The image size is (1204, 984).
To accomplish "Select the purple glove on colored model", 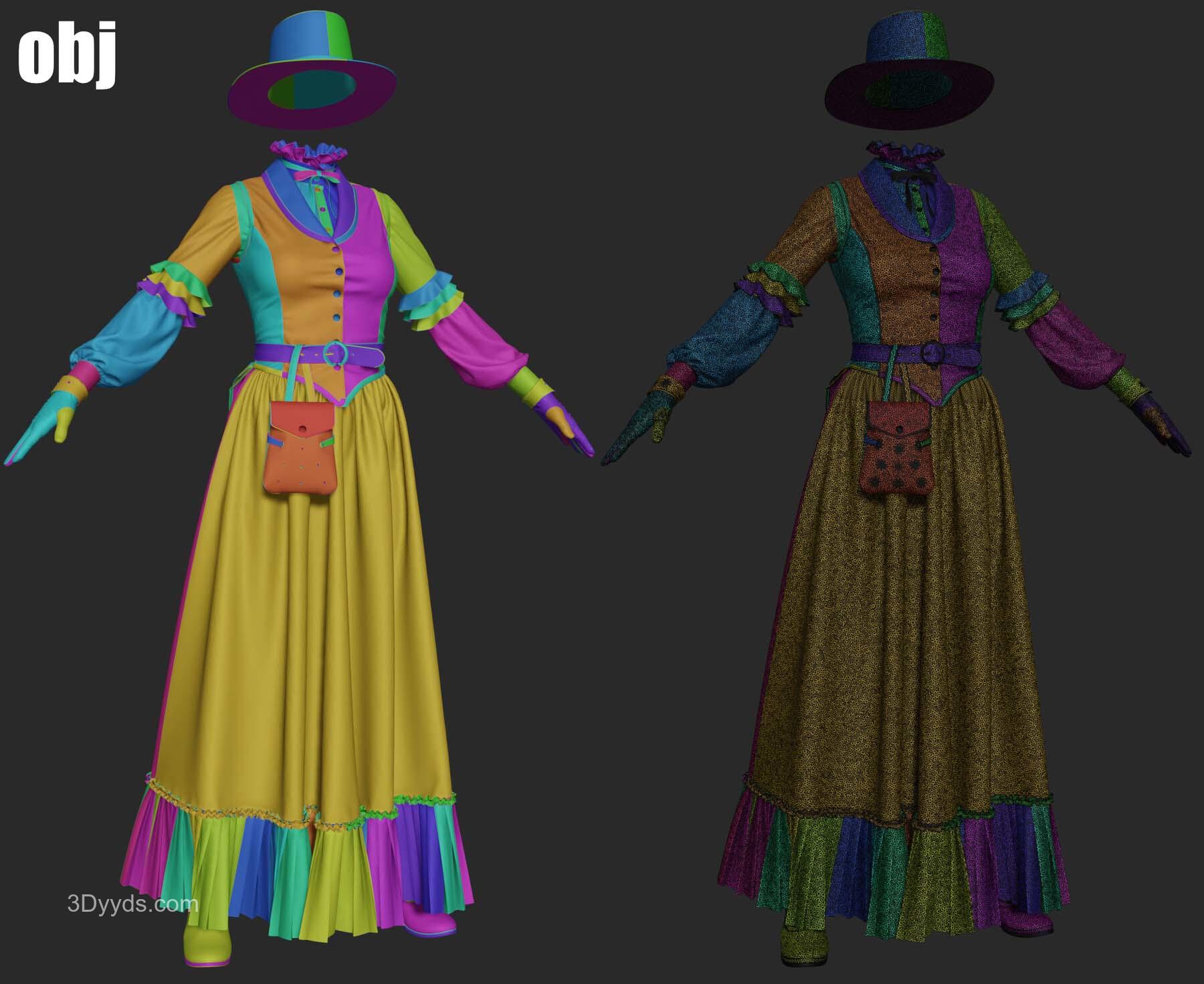I will [x=569, y=425].
